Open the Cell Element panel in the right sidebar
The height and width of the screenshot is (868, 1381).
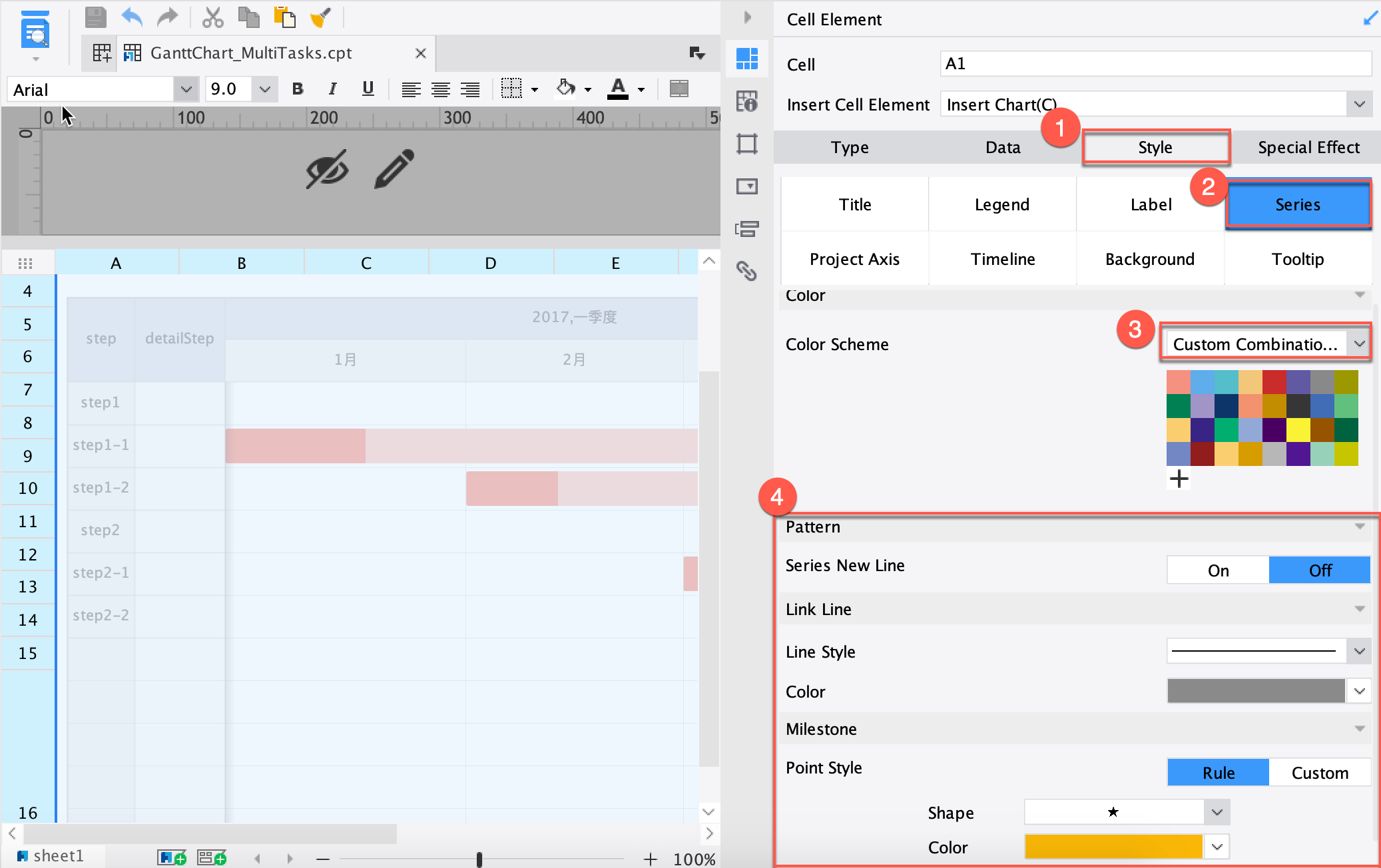tap(747, 59)
